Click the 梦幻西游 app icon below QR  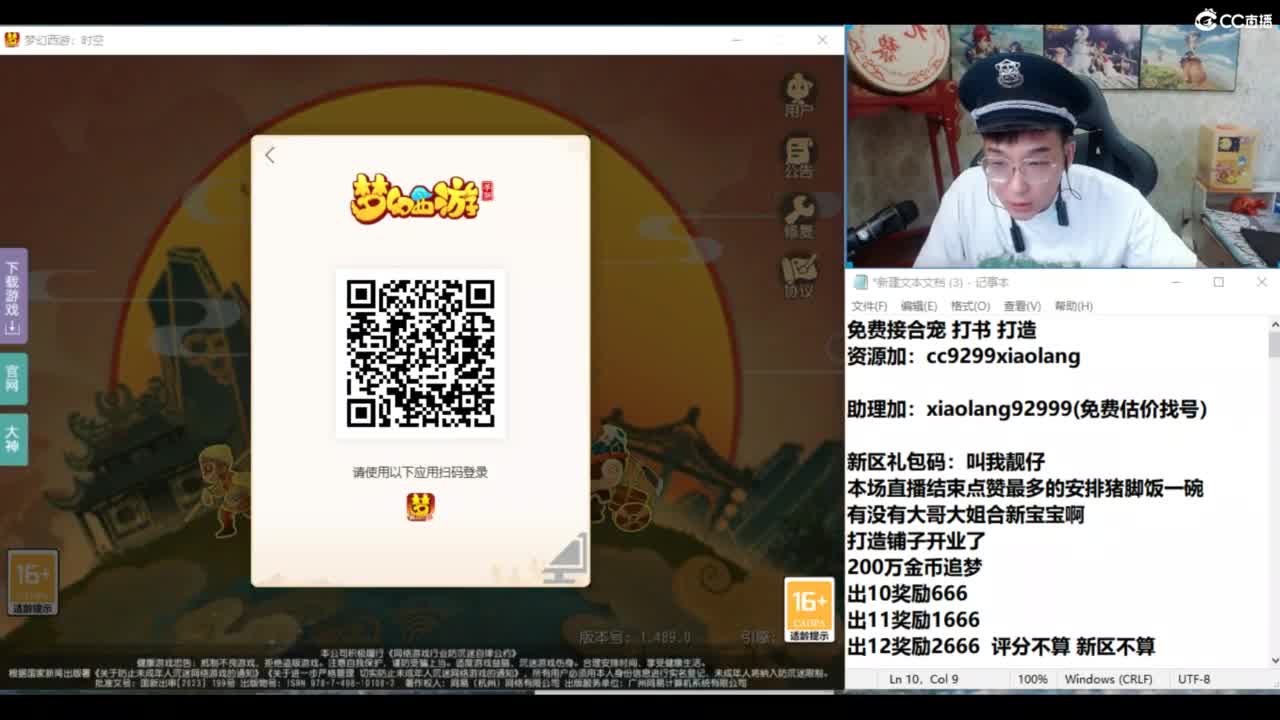[420, 507]
